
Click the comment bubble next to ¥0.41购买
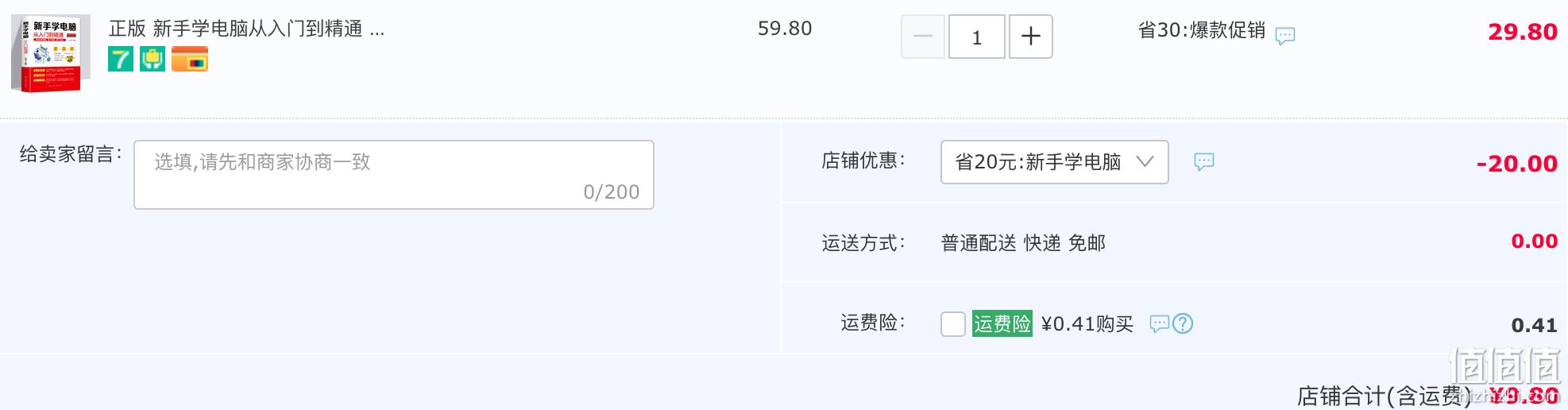point(1159,323)
